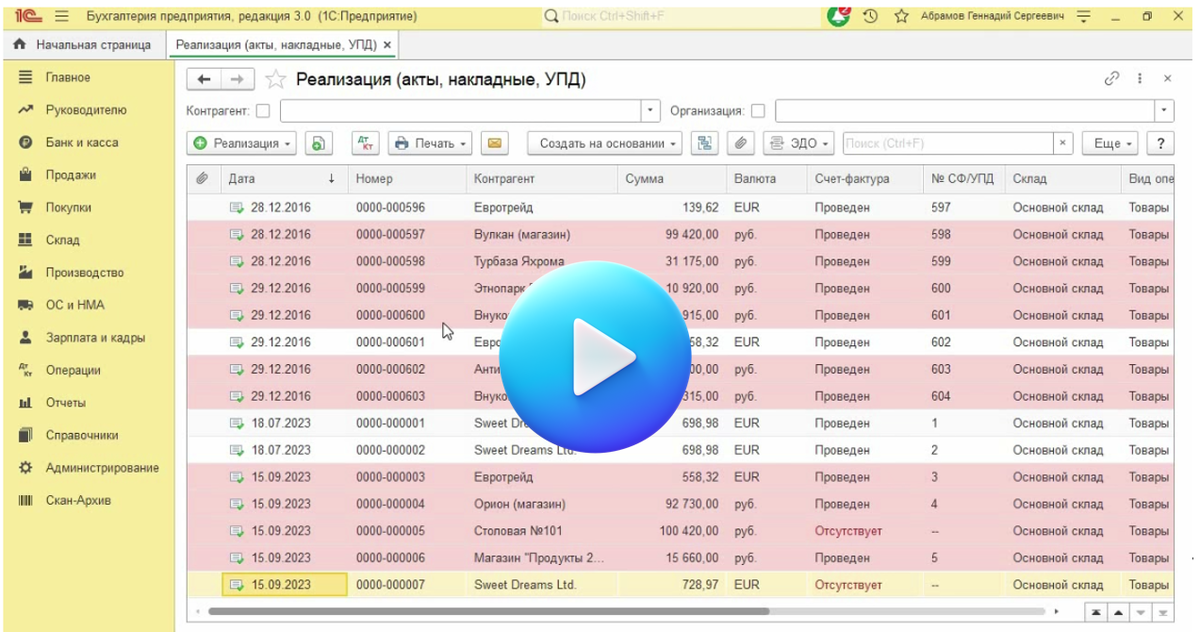Select the Столовая №101 row

point(680,531)
